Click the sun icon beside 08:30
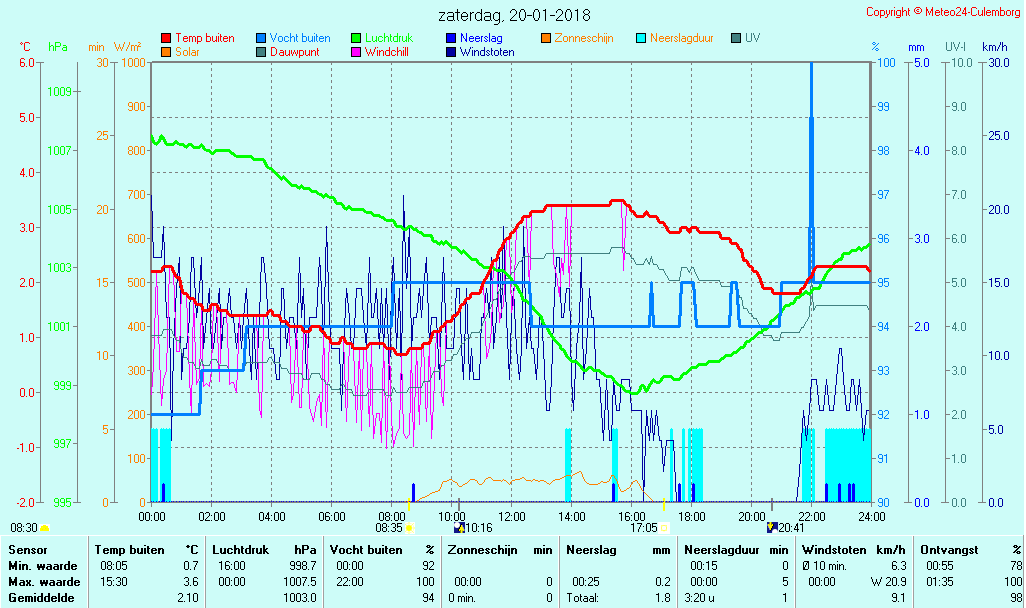The height and width of the screenshot is (608, 1026). [x=44, y=527]
